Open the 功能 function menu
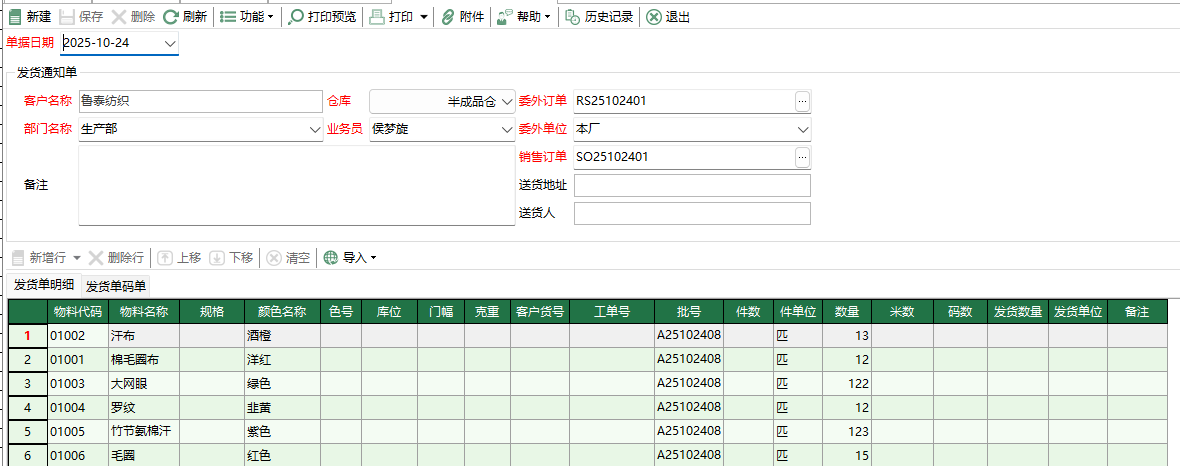 click(x=247, y=17)
